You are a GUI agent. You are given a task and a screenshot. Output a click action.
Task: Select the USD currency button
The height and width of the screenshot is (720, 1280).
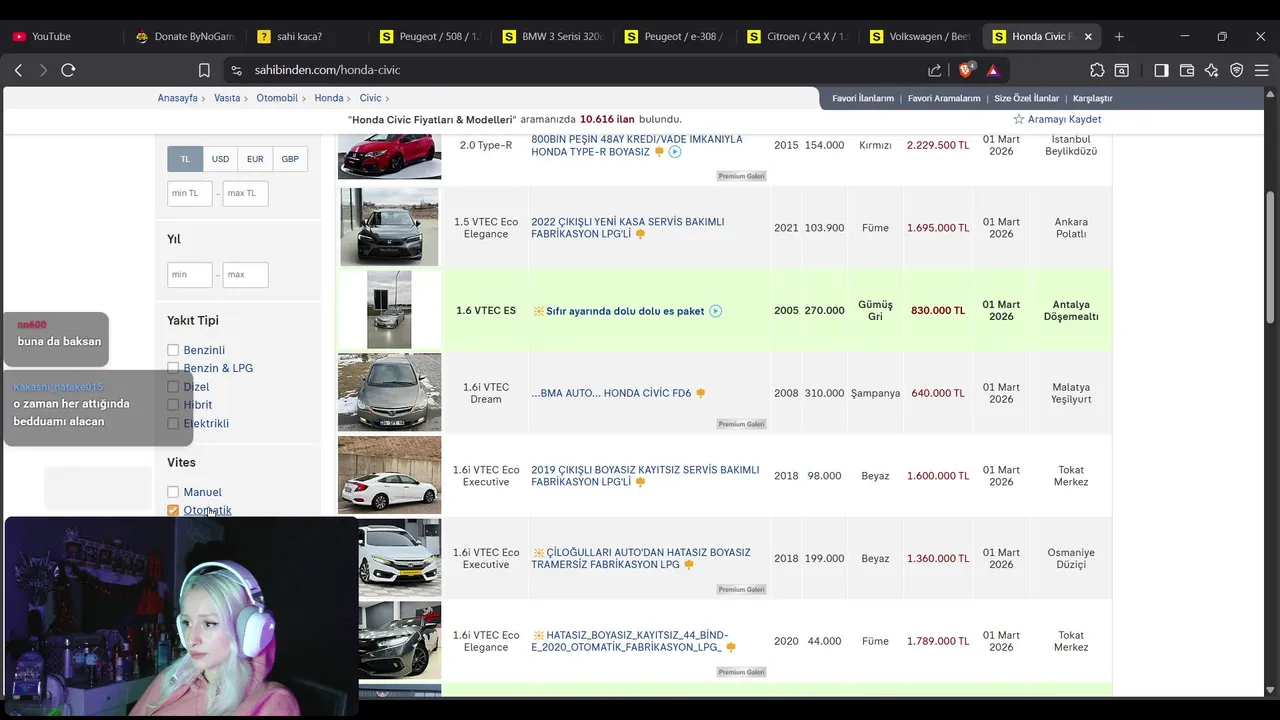[x=220, y=159]
